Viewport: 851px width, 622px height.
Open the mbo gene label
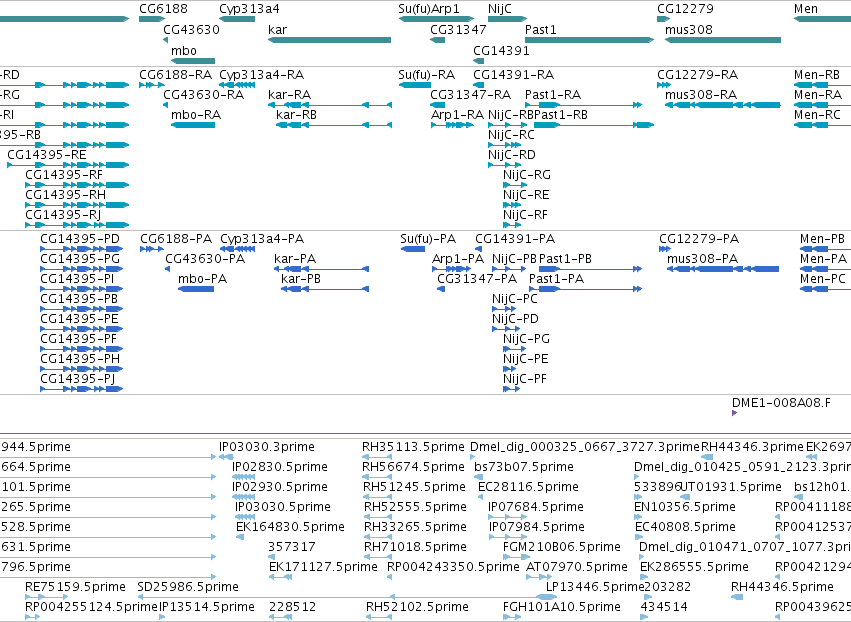pos(183,50)
